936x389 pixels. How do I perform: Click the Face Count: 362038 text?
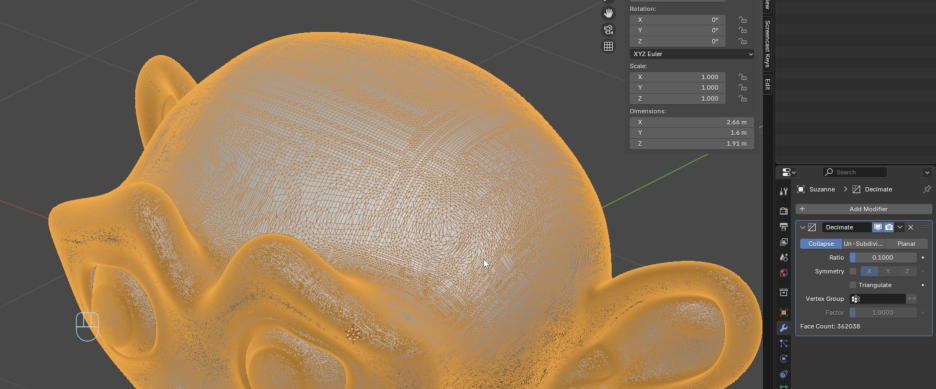click(x=830, y=326)
